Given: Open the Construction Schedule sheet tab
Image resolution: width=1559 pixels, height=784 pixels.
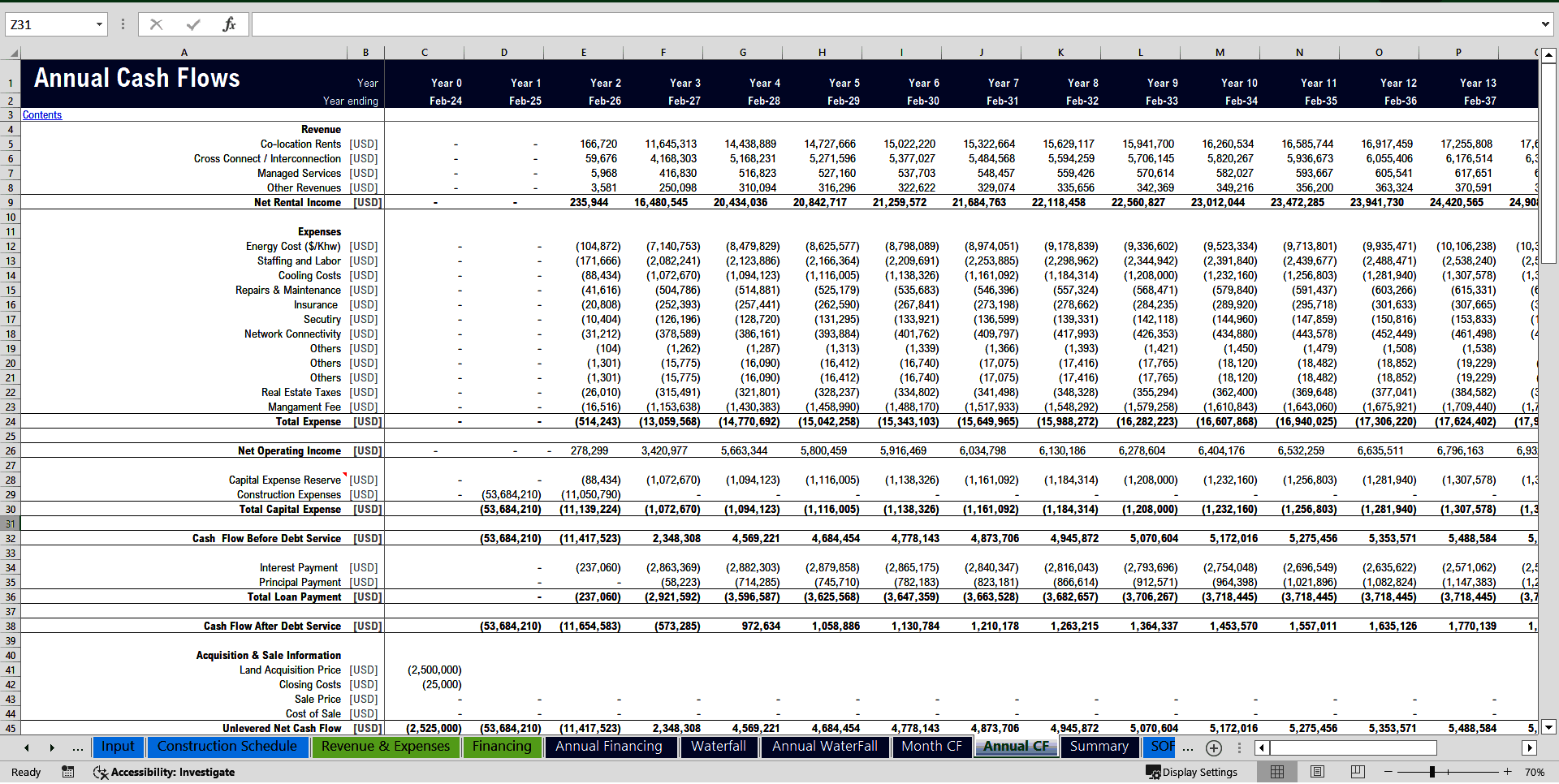Looking at the screenshot, I should click(x=227, y=747).
